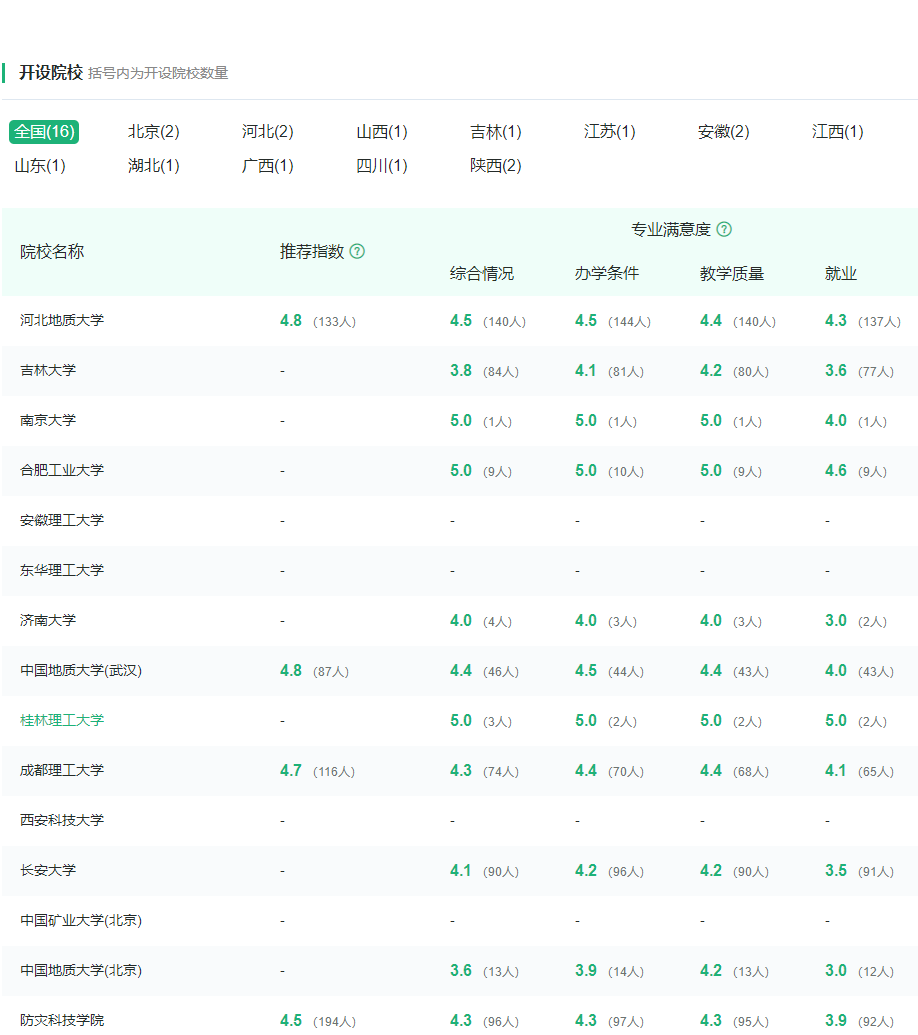The height and width of the screenshot is (1035, 918).
Task: Click the 开设院校 section title
Action: tap(51, 72)
